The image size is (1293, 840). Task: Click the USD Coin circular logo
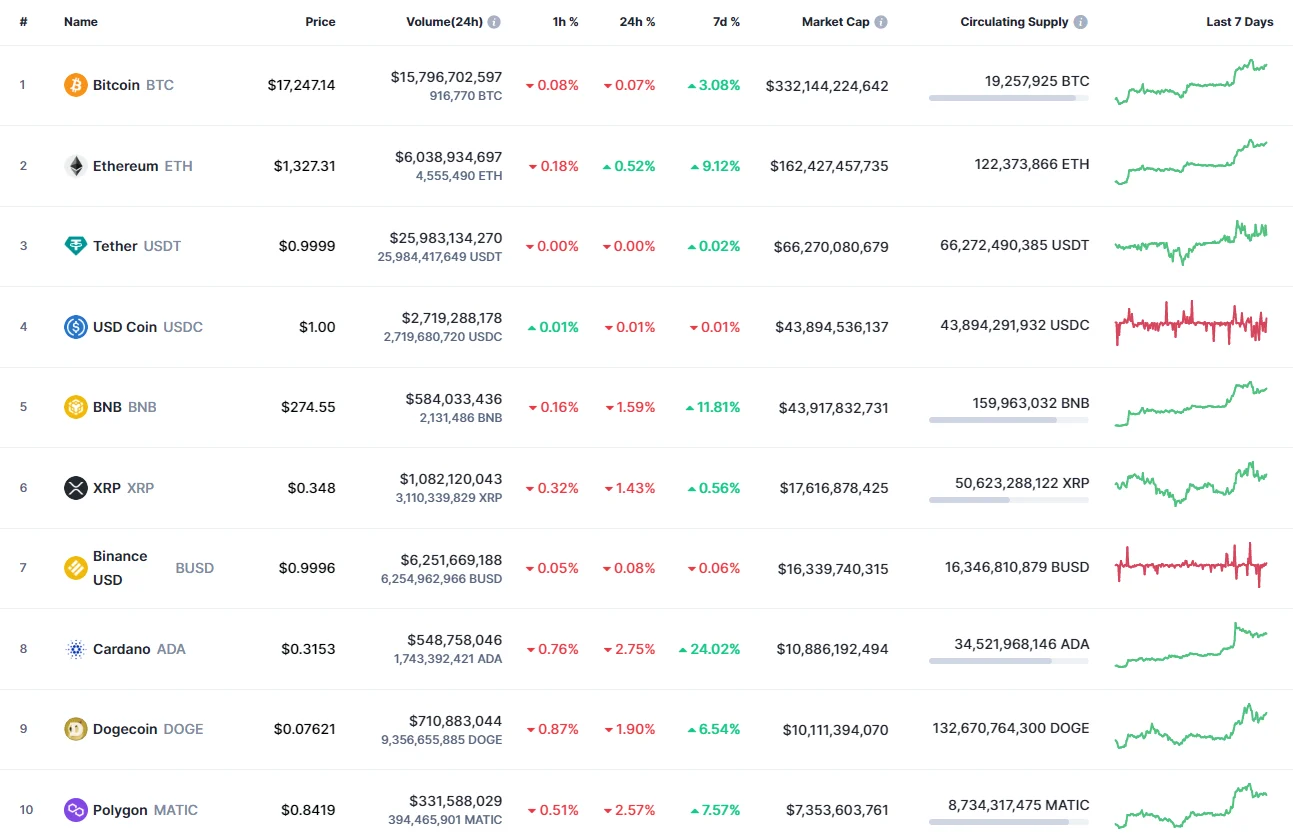76,326
